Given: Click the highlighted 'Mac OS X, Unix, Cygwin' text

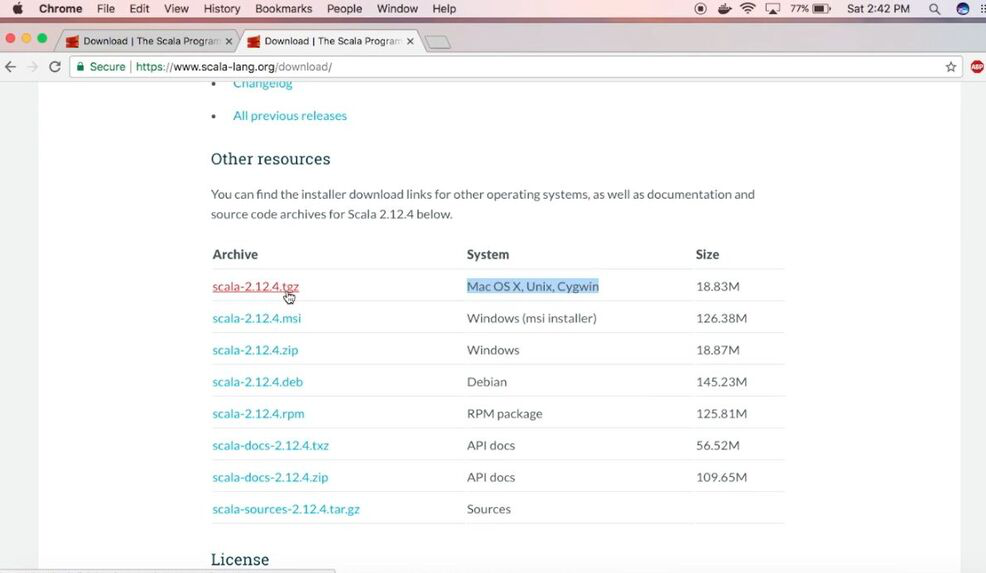Looking at the screenshot, I should [x=533, y=286].
